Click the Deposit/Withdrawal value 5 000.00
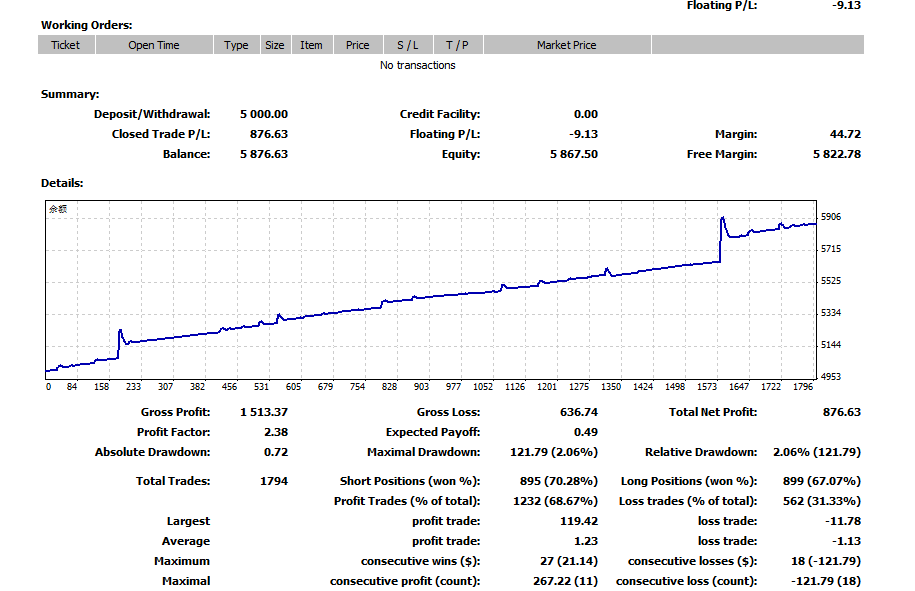 click(x=263, y=114)
